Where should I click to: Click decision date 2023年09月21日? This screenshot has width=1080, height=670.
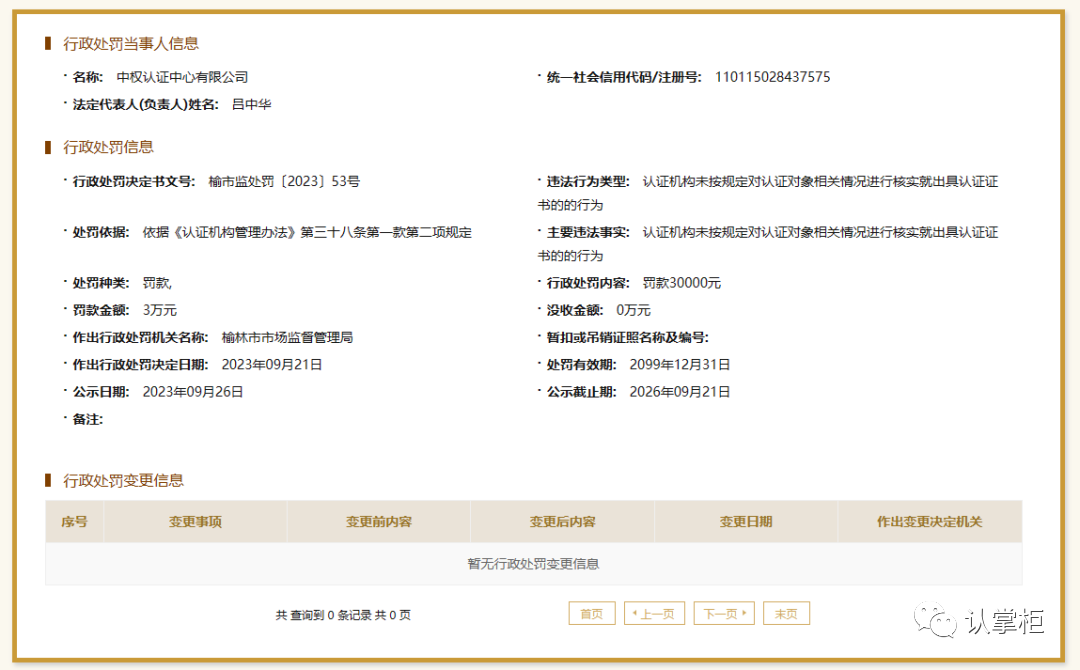tap(272, 365)
